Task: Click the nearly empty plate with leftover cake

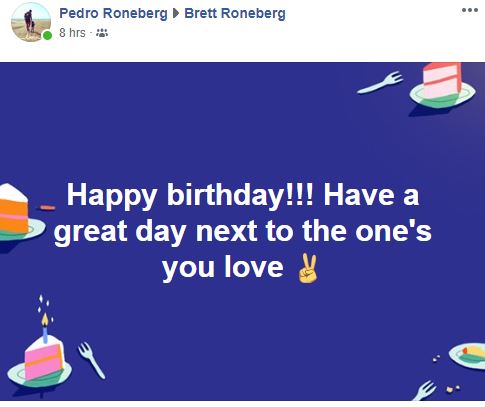Action: pyautogui.click(x=467, y=356)
